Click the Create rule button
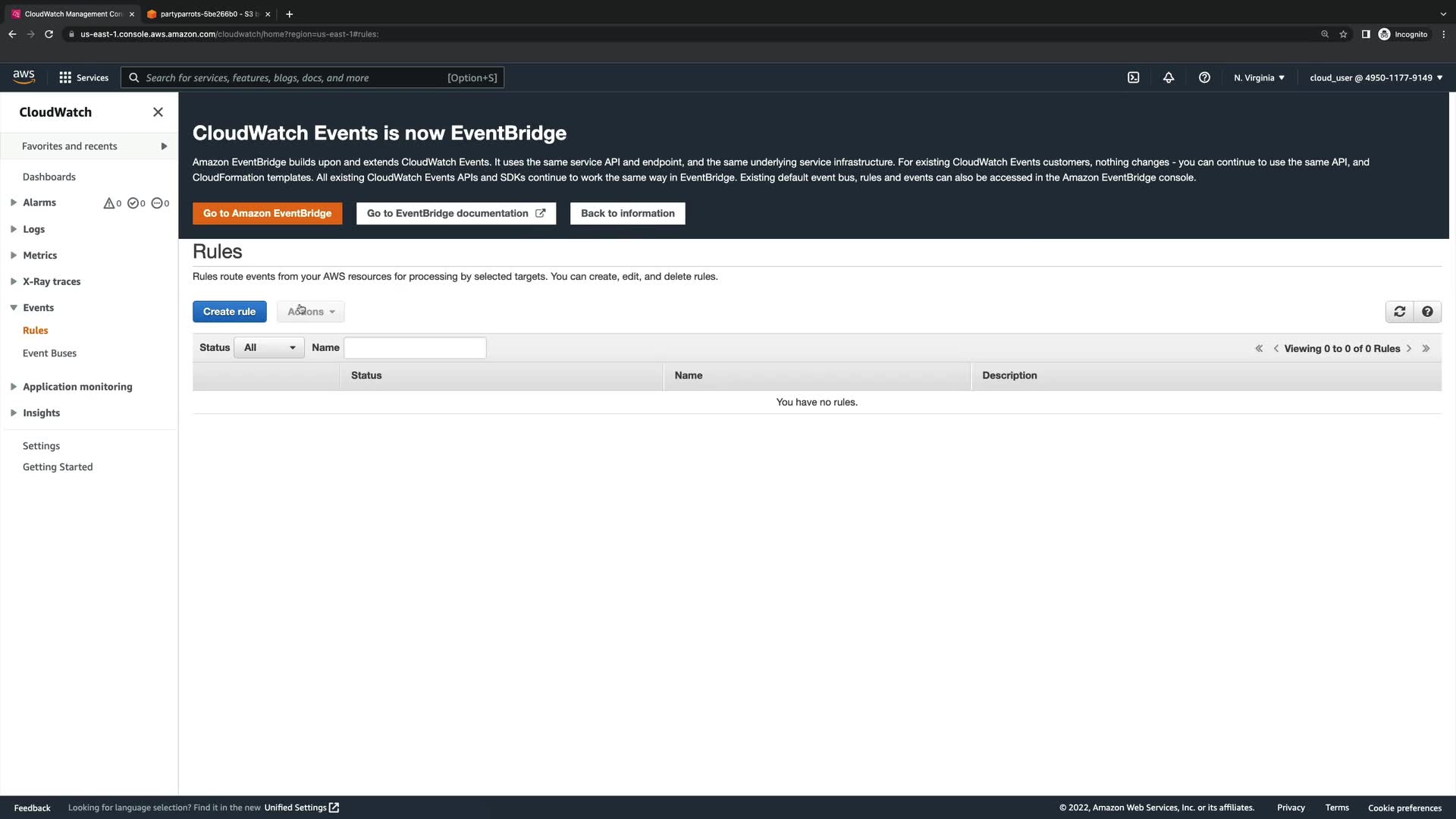1456x819 pixels. click(229, 312)
